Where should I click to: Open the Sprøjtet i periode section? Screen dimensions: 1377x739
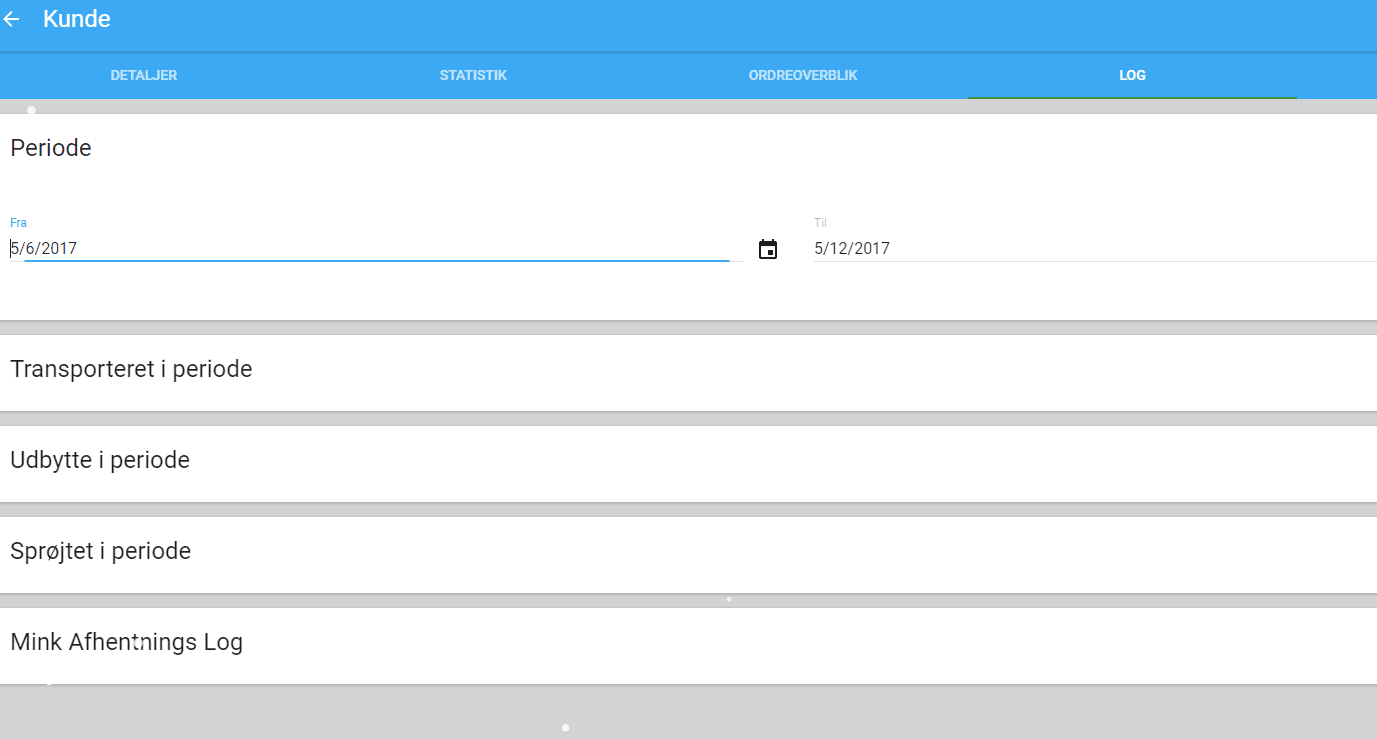coord(100,551)
